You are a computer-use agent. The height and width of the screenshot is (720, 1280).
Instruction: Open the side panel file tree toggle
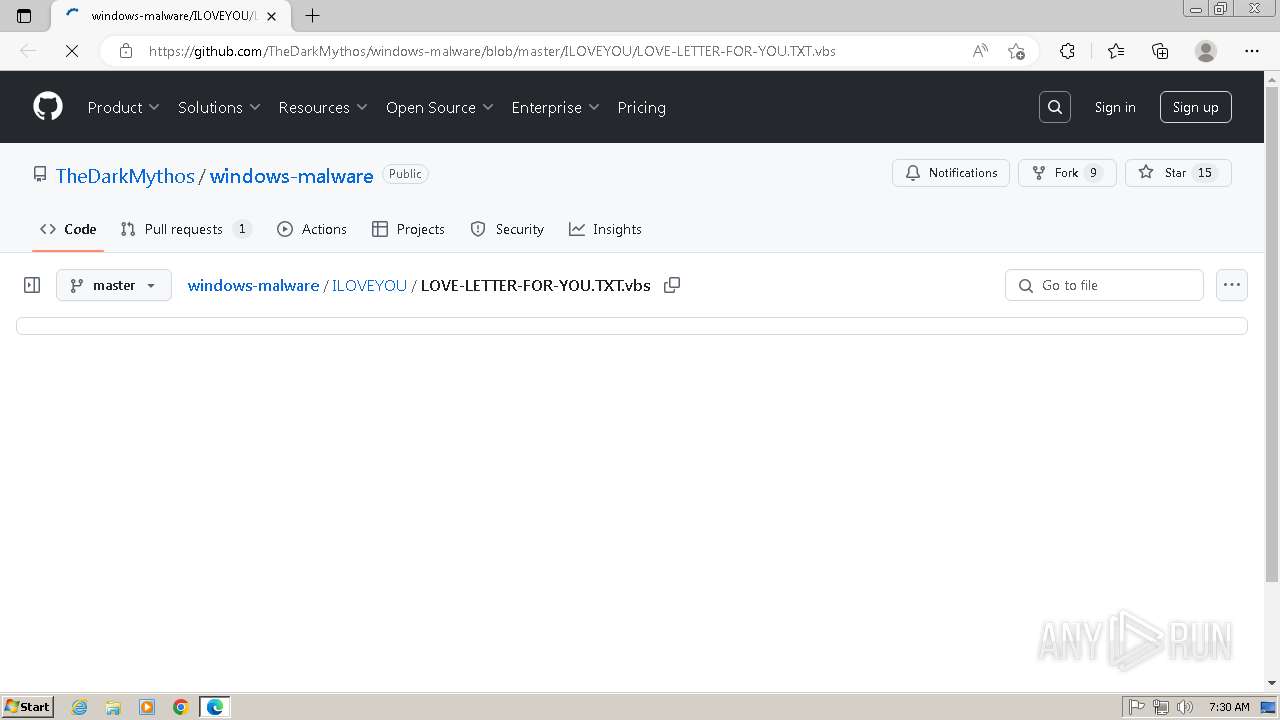[x=32, y=285]
